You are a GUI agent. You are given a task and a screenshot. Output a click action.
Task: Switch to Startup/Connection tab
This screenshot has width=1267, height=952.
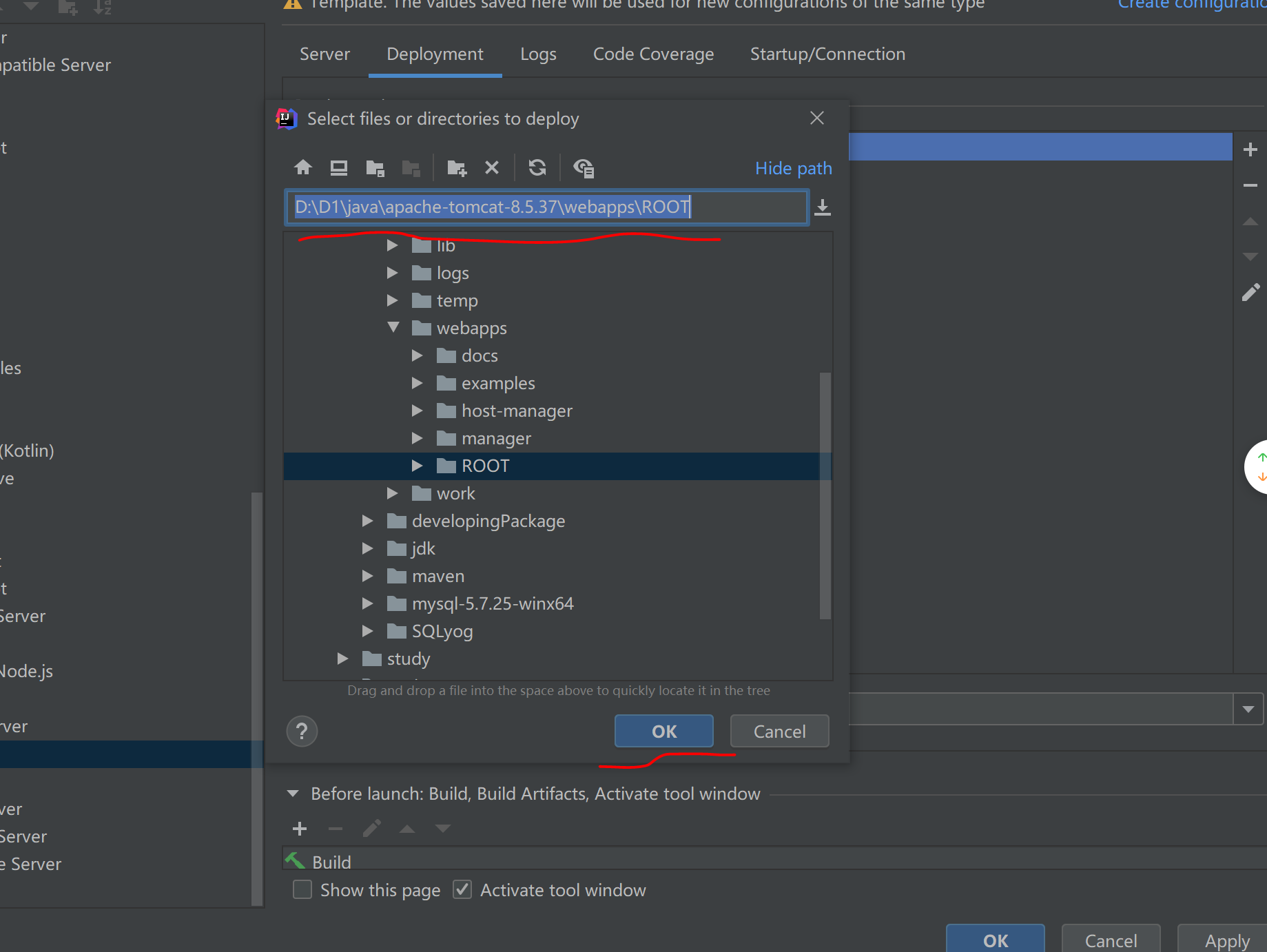tap(827, 54)
